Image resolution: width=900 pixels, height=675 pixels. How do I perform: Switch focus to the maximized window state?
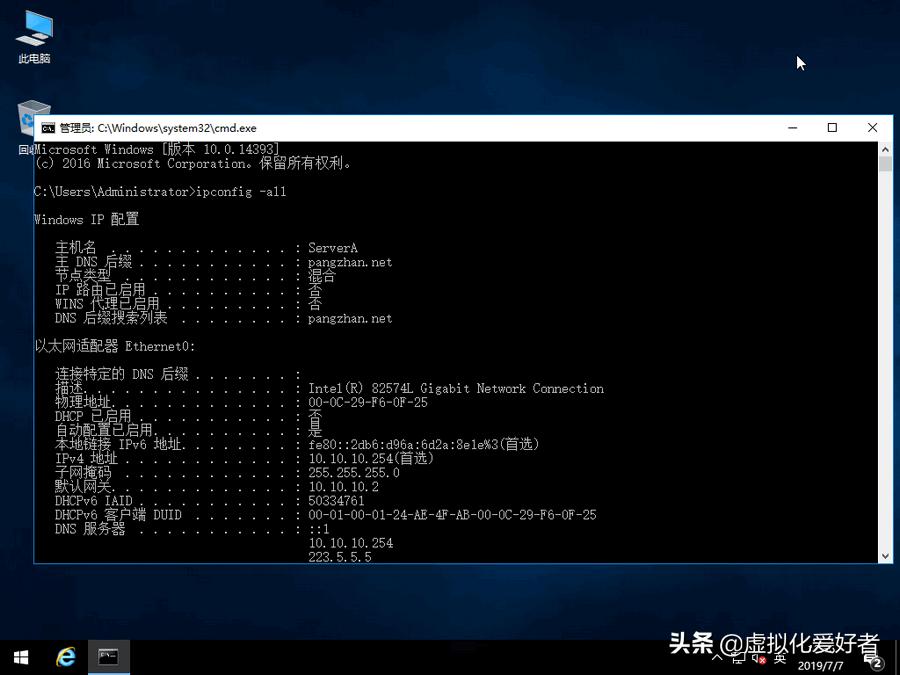click(x=832, y=128)
